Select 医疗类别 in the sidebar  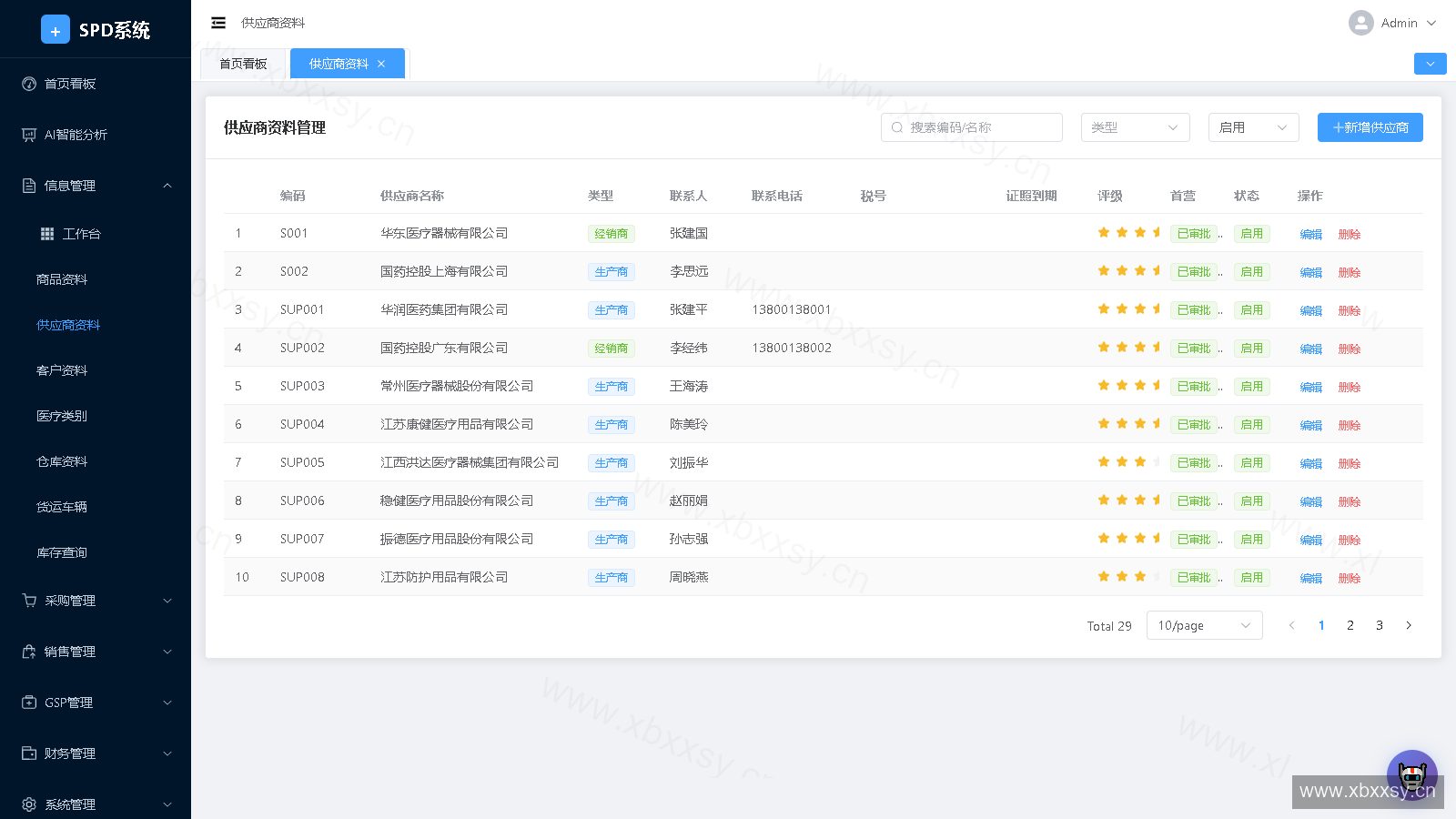96,416
